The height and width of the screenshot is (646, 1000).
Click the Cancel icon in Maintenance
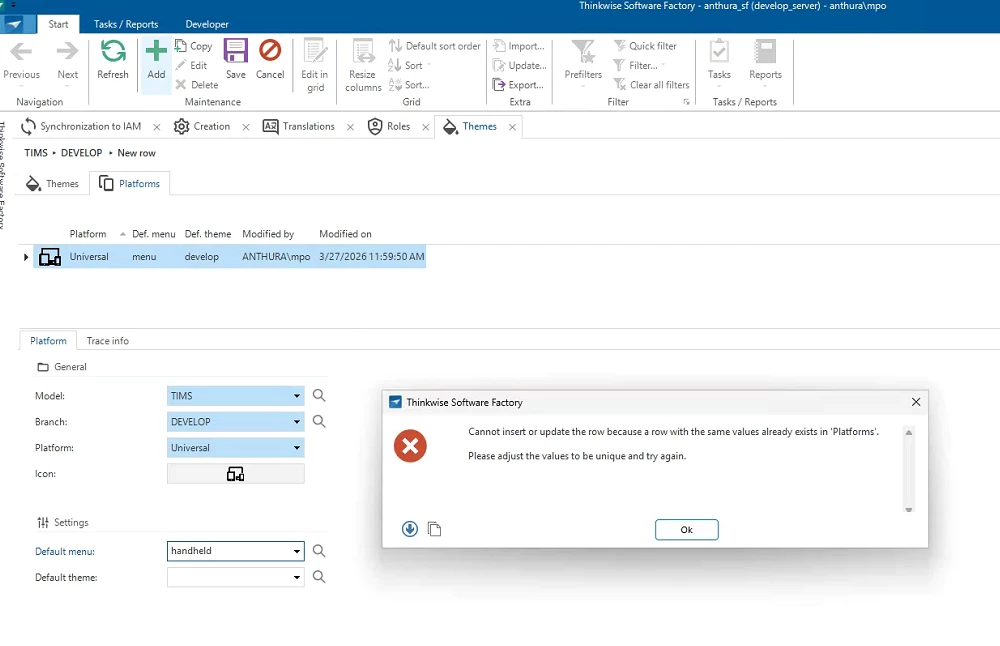[270, 52]
